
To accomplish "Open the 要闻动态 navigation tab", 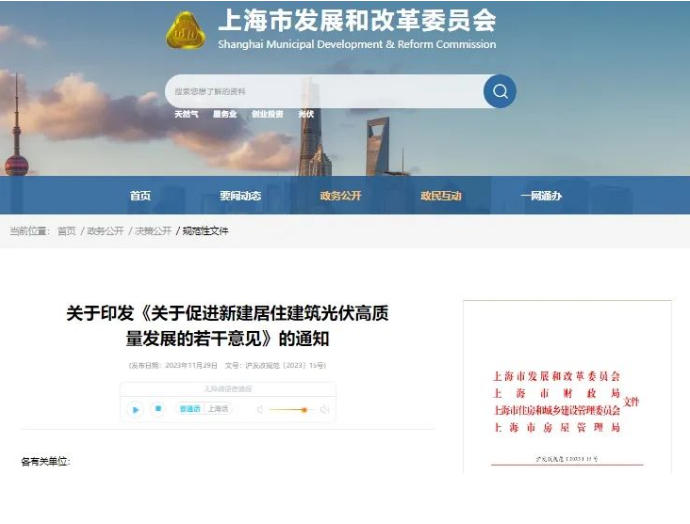I will pyautogui.click(x=240, y=196).
